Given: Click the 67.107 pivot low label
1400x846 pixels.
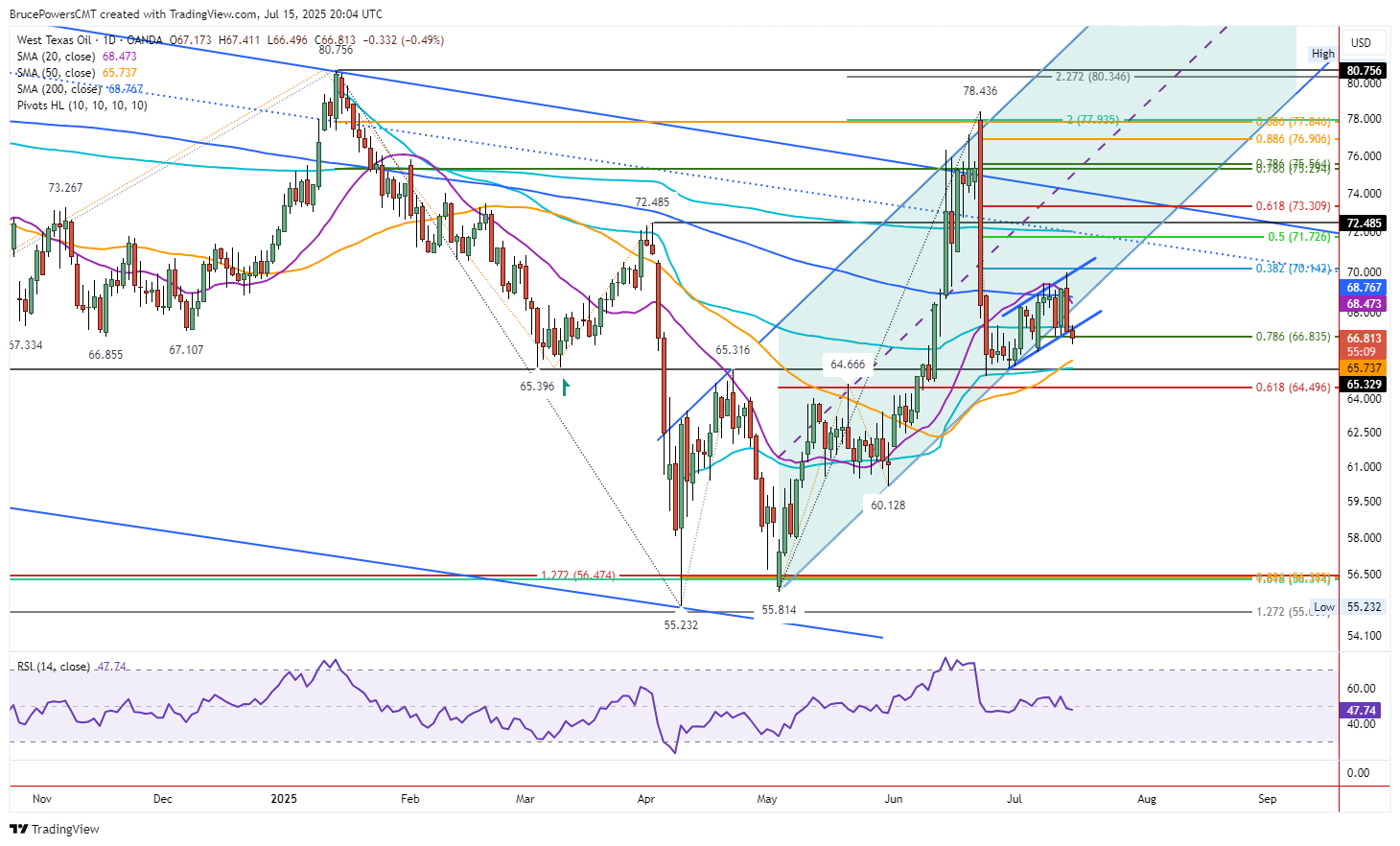Looking at the screenshot, I should [x=186, y=350].
